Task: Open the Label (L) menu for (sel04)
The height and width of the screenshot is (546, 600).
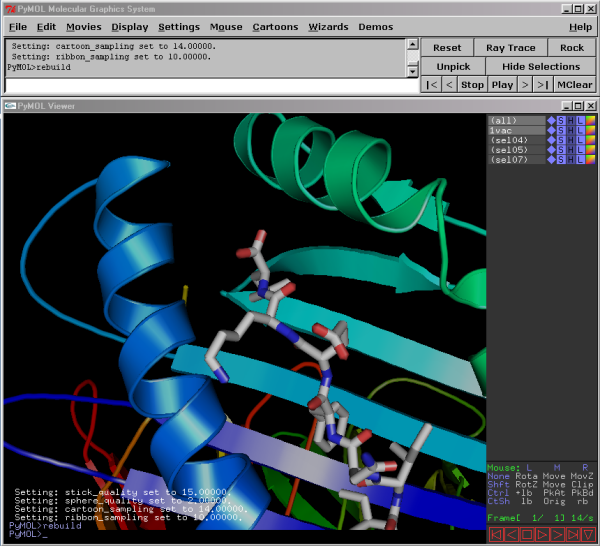Action: tap(579, 140)
